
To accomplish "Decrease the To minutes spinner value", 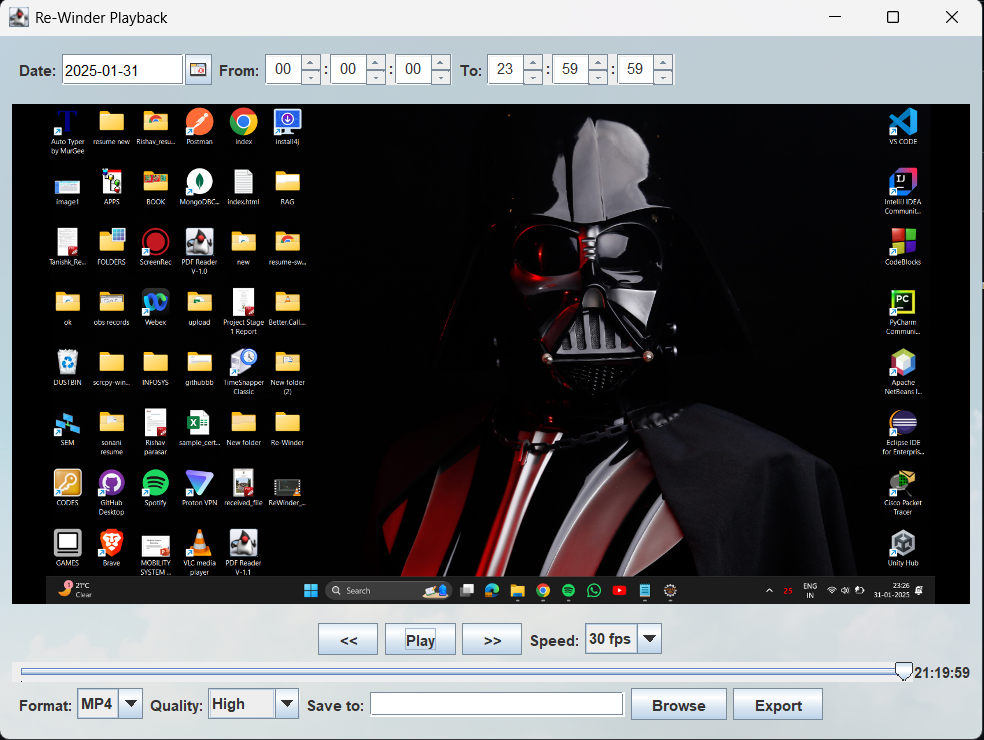I will pyautogui.click(x=598, y=77).
